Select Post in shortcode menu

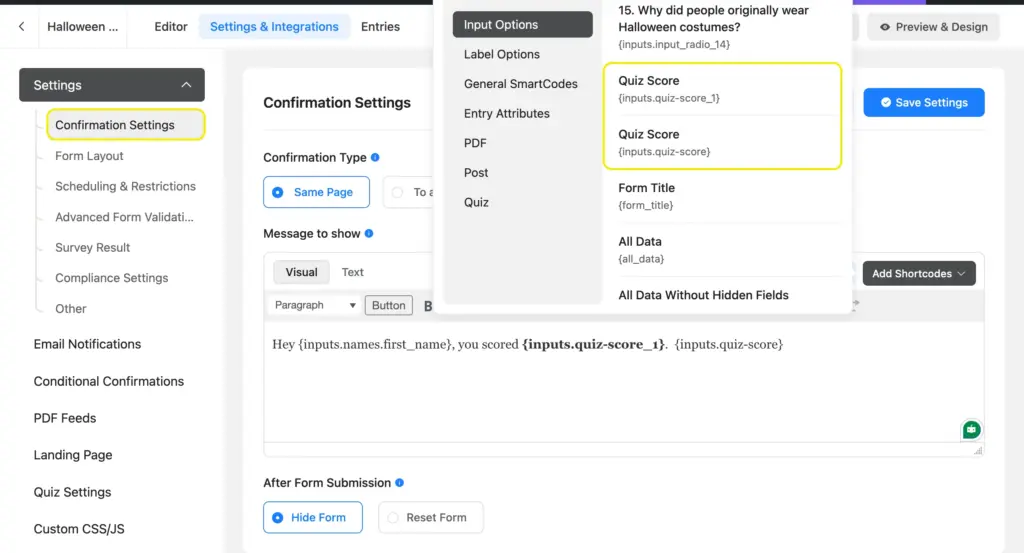476,172
